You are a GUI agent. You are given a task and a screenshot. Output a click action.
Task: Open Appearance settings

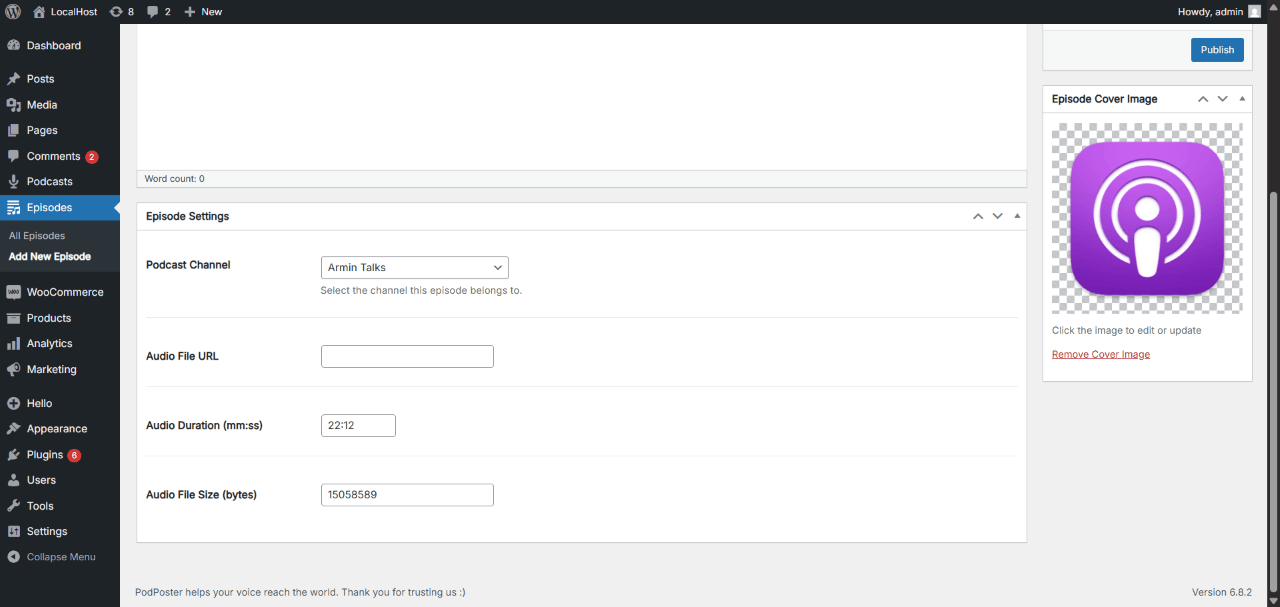55,428
